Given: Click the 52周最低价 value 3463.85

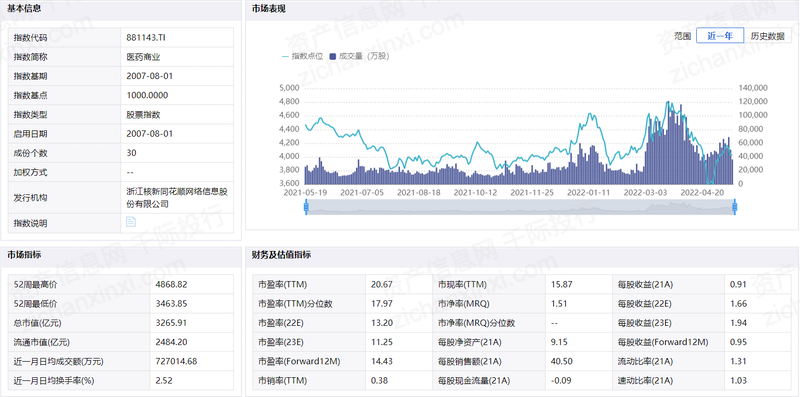Looking at the screenshot, I should 171,304.
